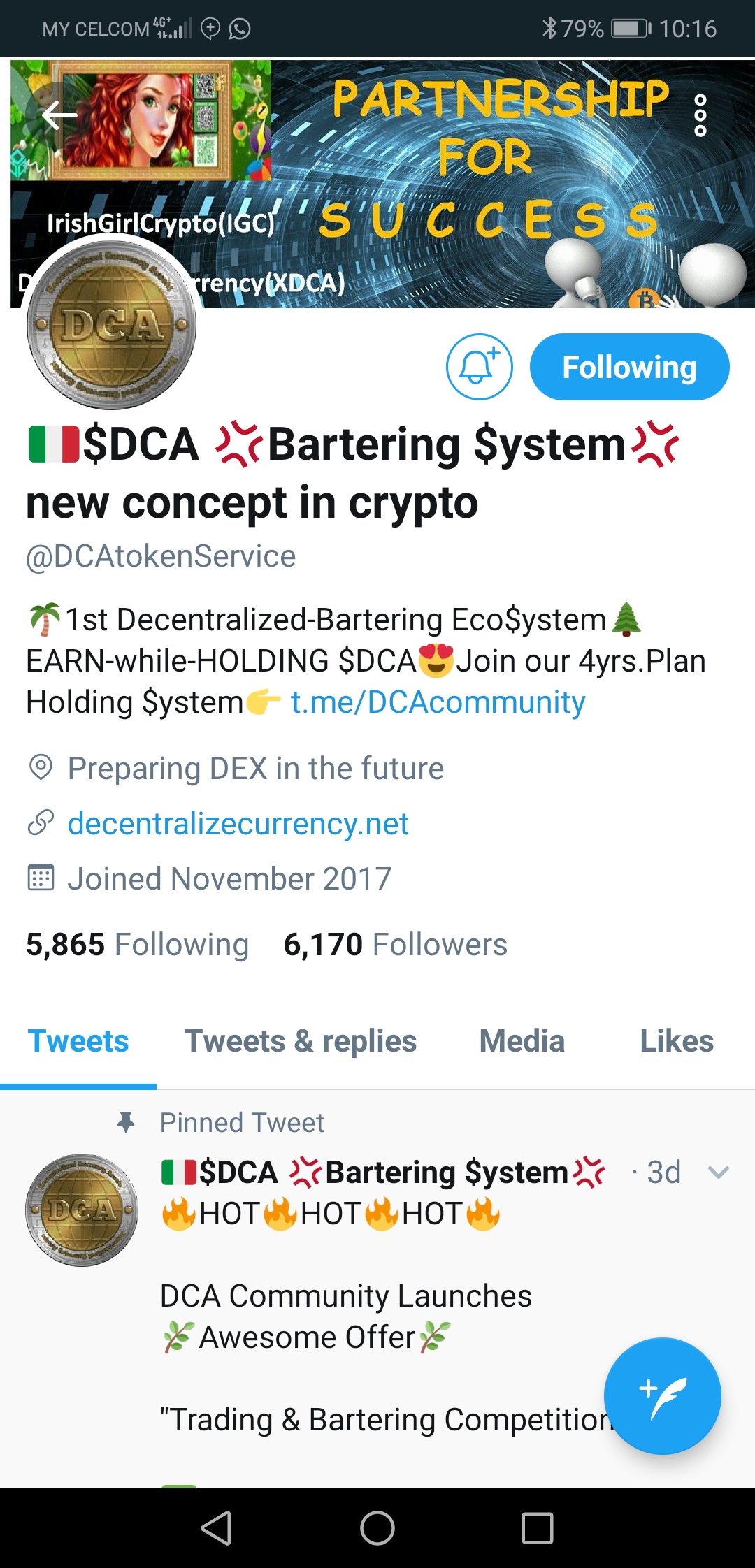Open the Likes tab
Screen dimensions: 755x1568
pyautogui.click(x=677, y=1041)
